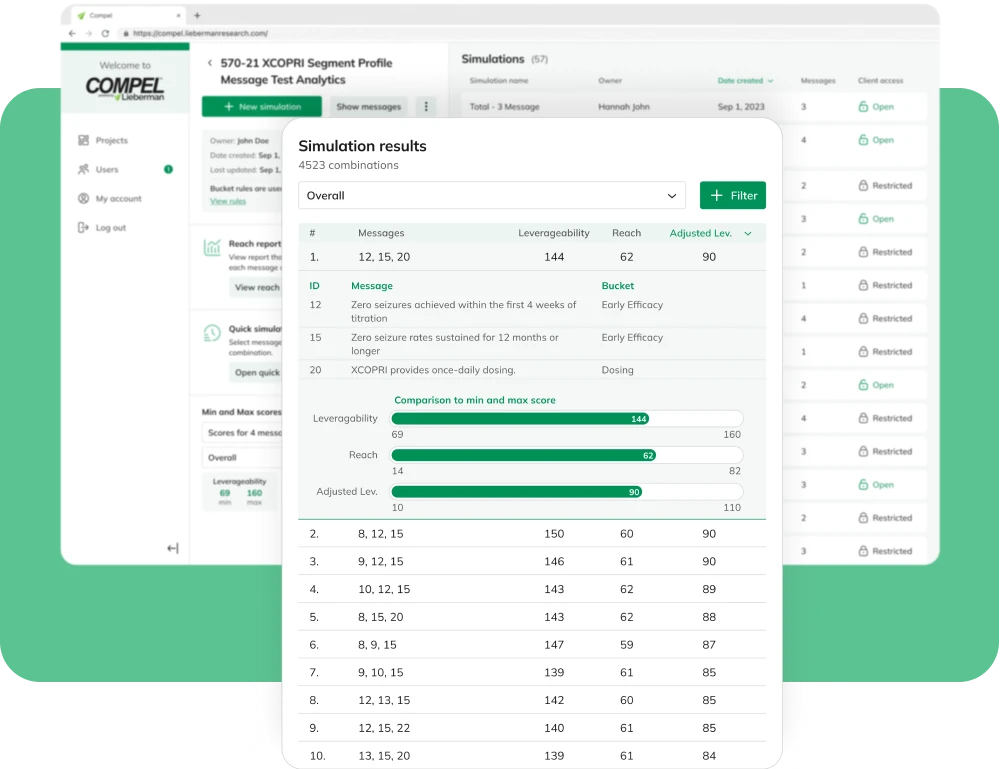This screenshot has height=769, width=1000.
Task: Open Users in the sidebar
Action: (x=98, y=170)
